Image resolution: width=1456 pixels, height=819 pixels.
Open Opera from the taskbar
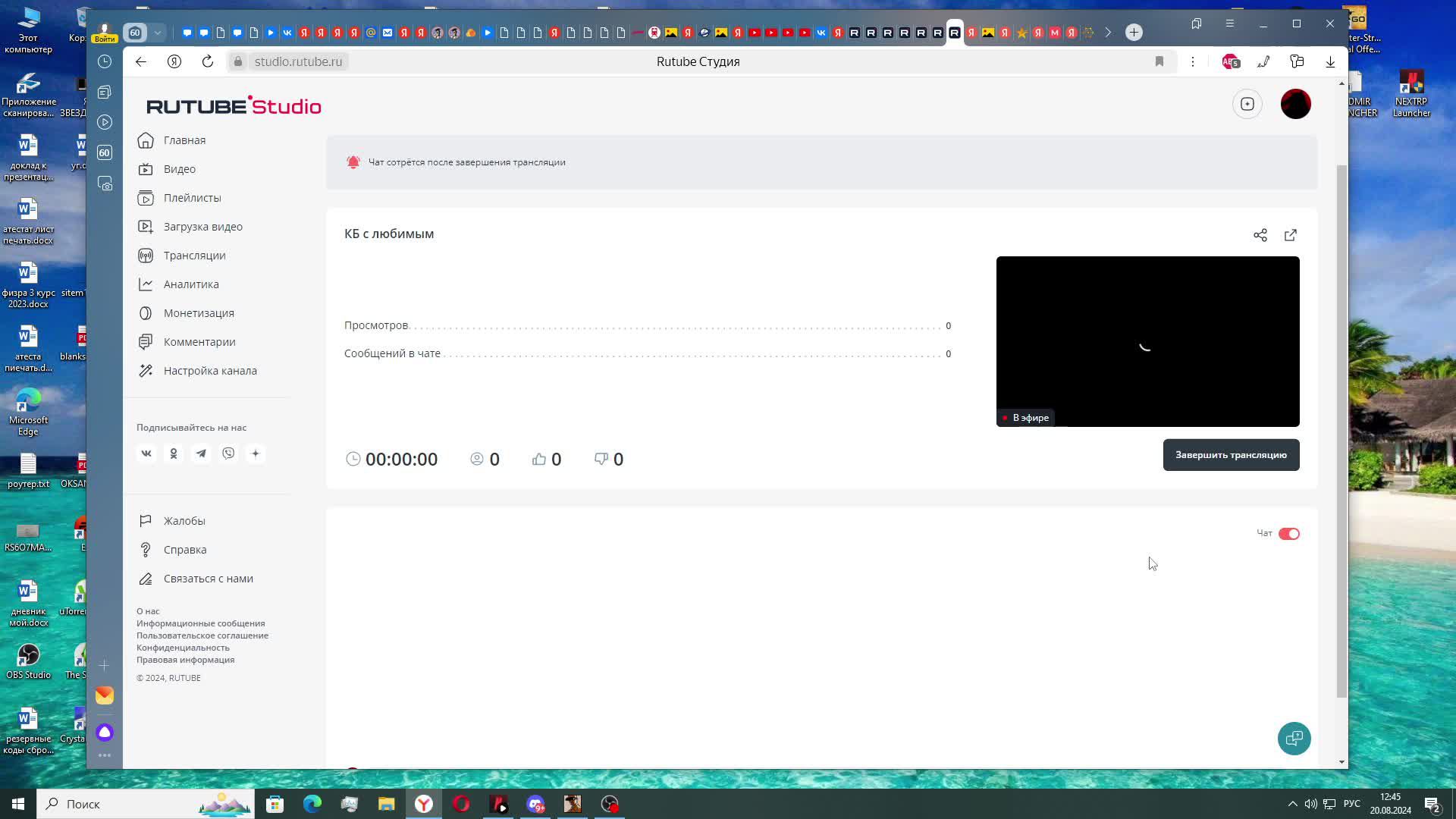(x=461, y=804)
